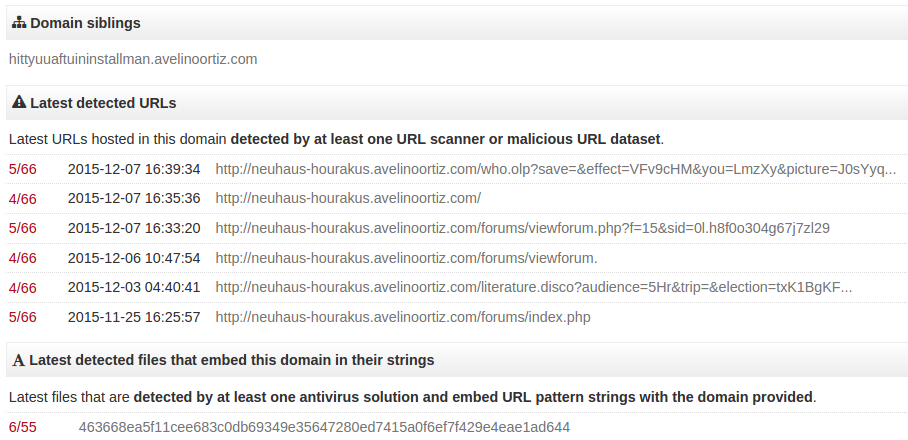Click the 5/66 ratio dated 2015-11-25 16:25:57
This screenshot has width=908, height=440.
pyautogui.click(x=22, y=317)
